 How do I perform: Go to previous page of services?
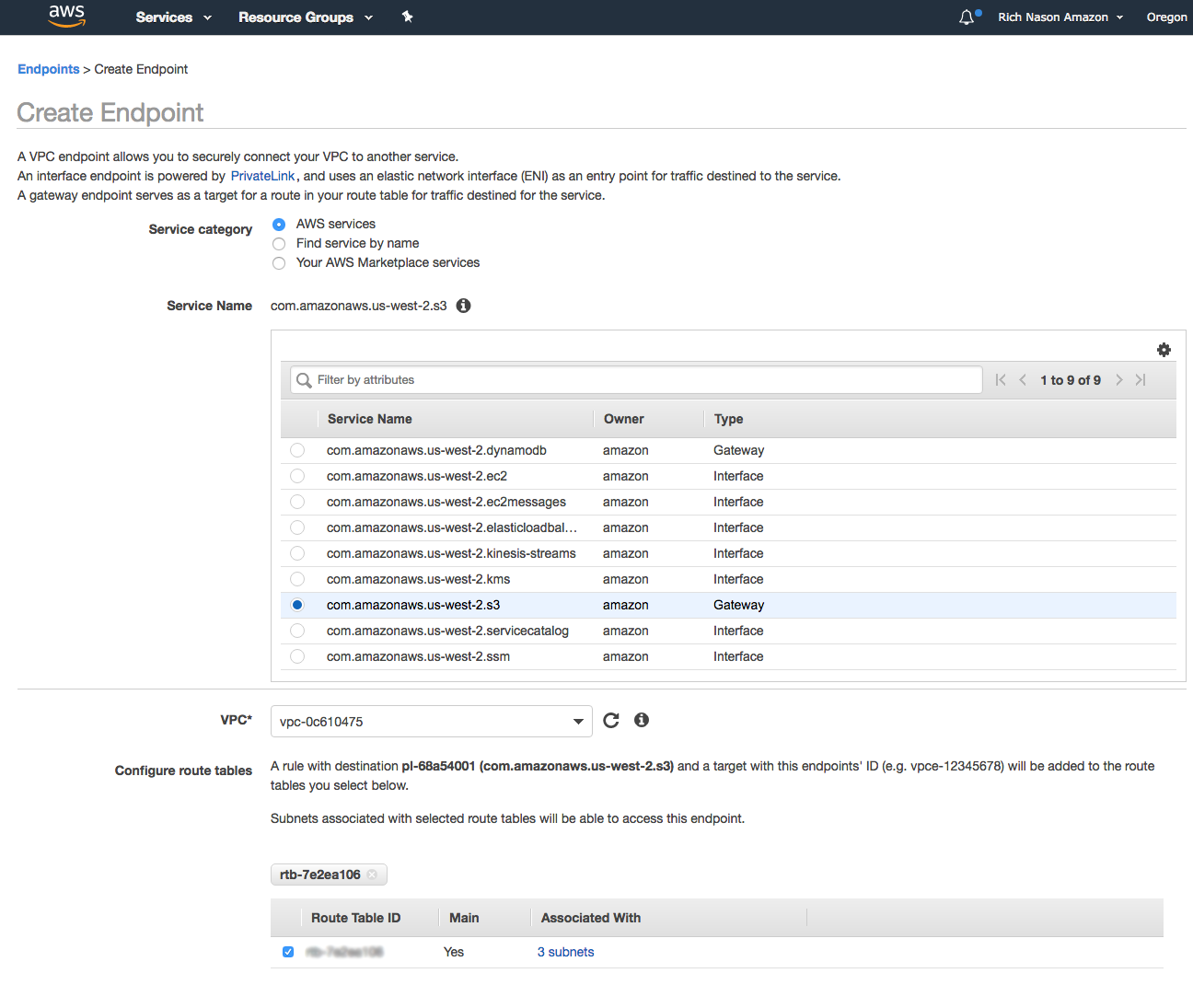click(x=1023, y=380)
